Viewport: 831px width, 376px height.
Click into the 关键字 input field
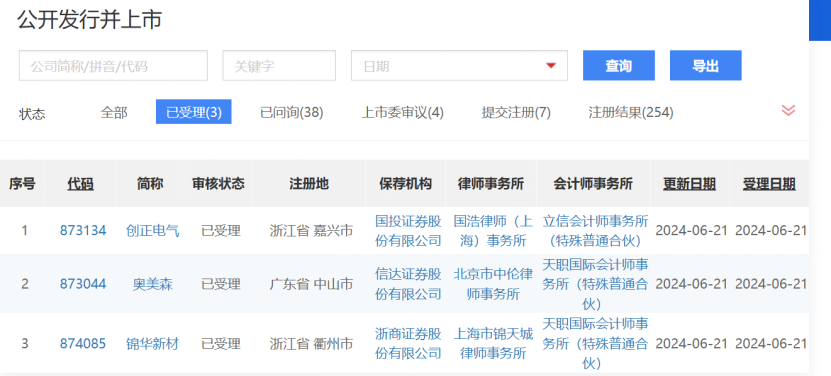(x=279, y=66)
